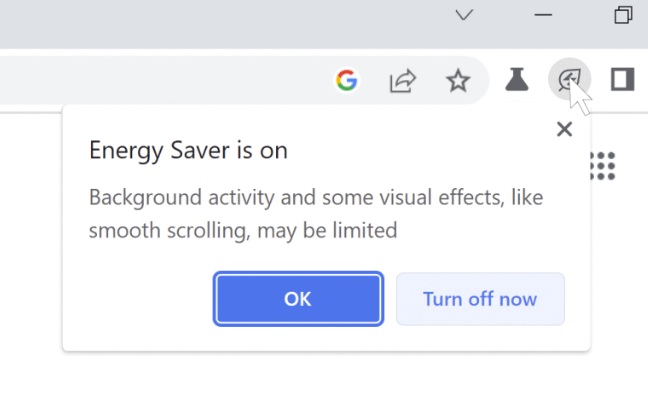
Task: Click the Energy Saver leaf icon
Action: coord(569,79)
